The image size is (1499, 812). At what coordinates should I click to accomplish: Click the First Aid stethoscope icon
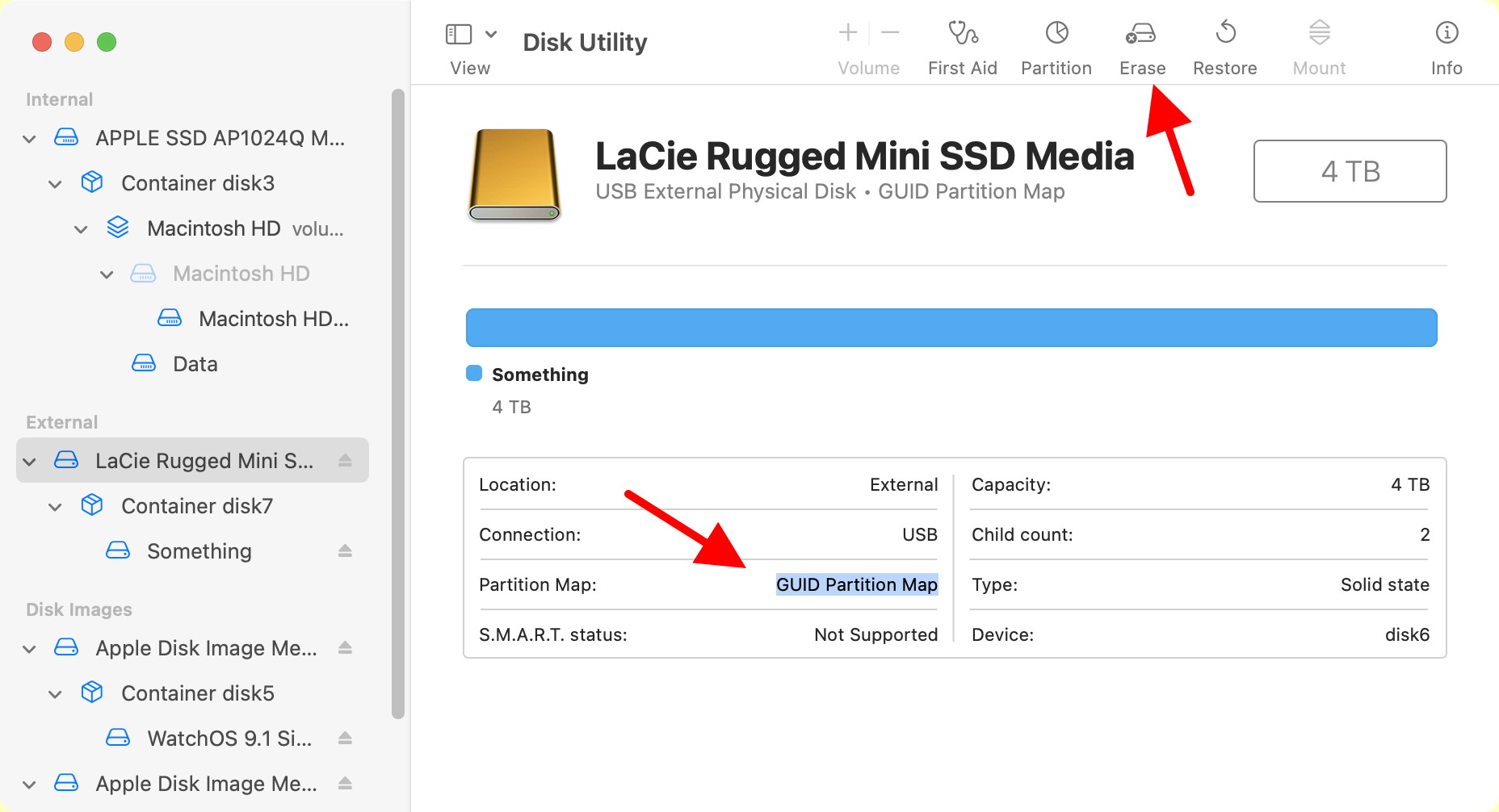pyautogui.click(x=962, y=33)
